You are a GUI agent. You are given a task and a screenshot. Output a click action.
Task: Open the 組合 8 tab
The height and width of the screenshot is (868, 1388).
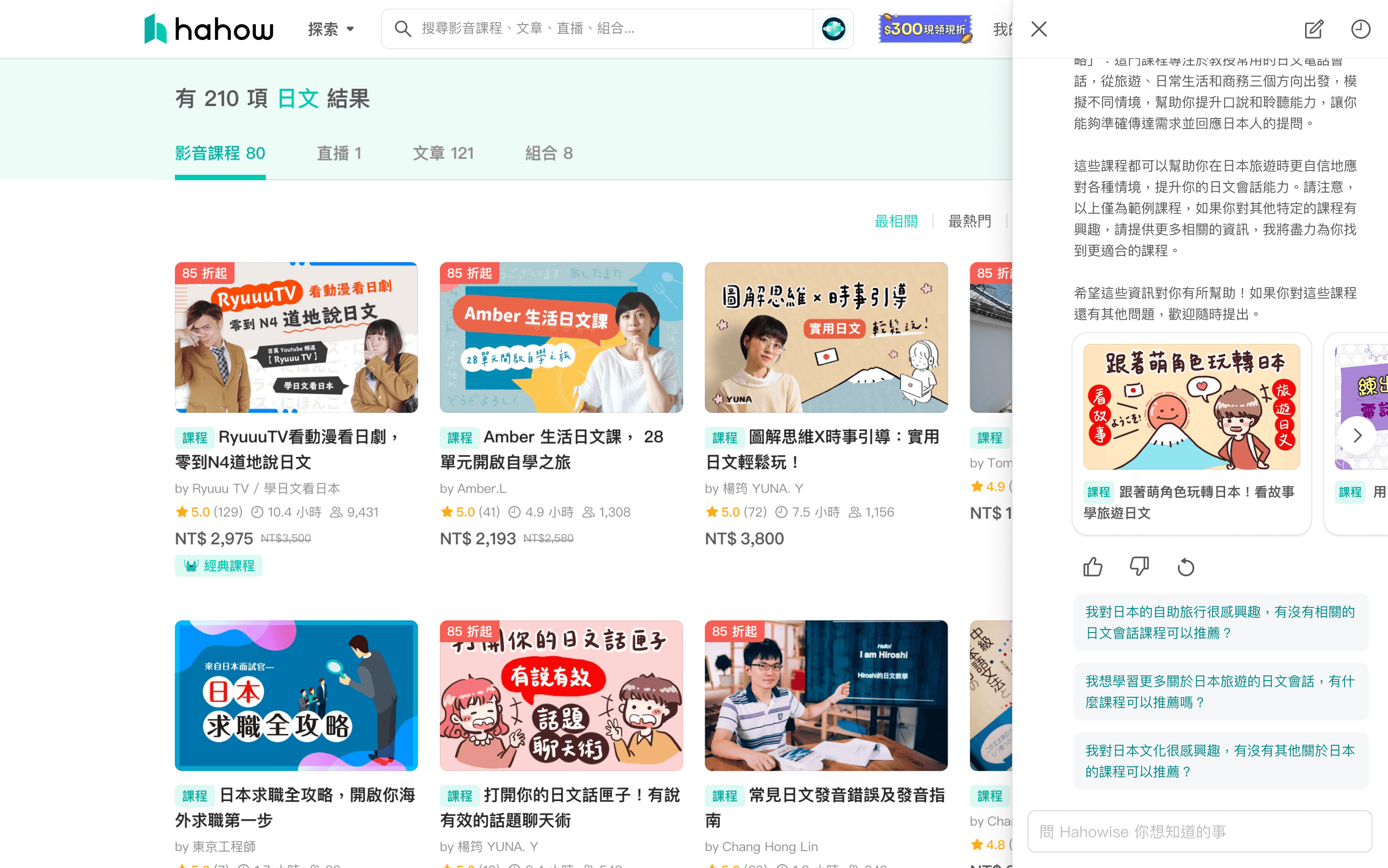(x=548, y=153)
